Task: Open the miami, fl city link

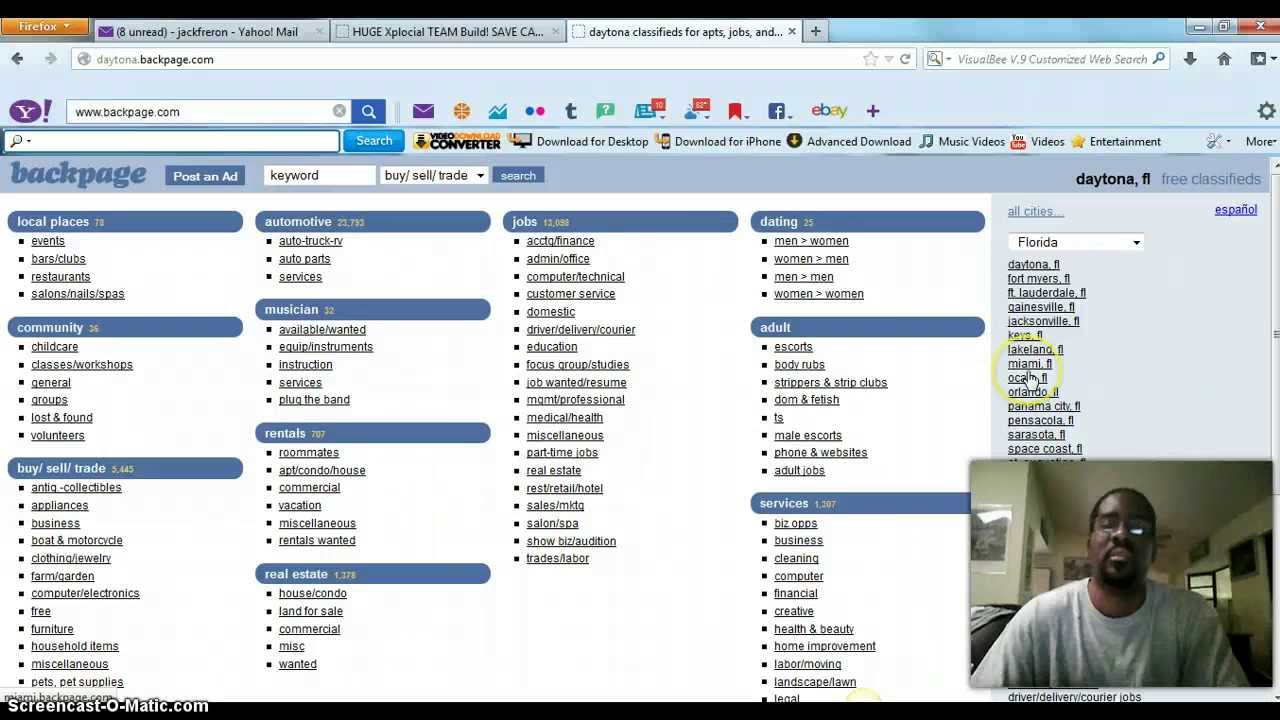Action: coord(1029,364)
